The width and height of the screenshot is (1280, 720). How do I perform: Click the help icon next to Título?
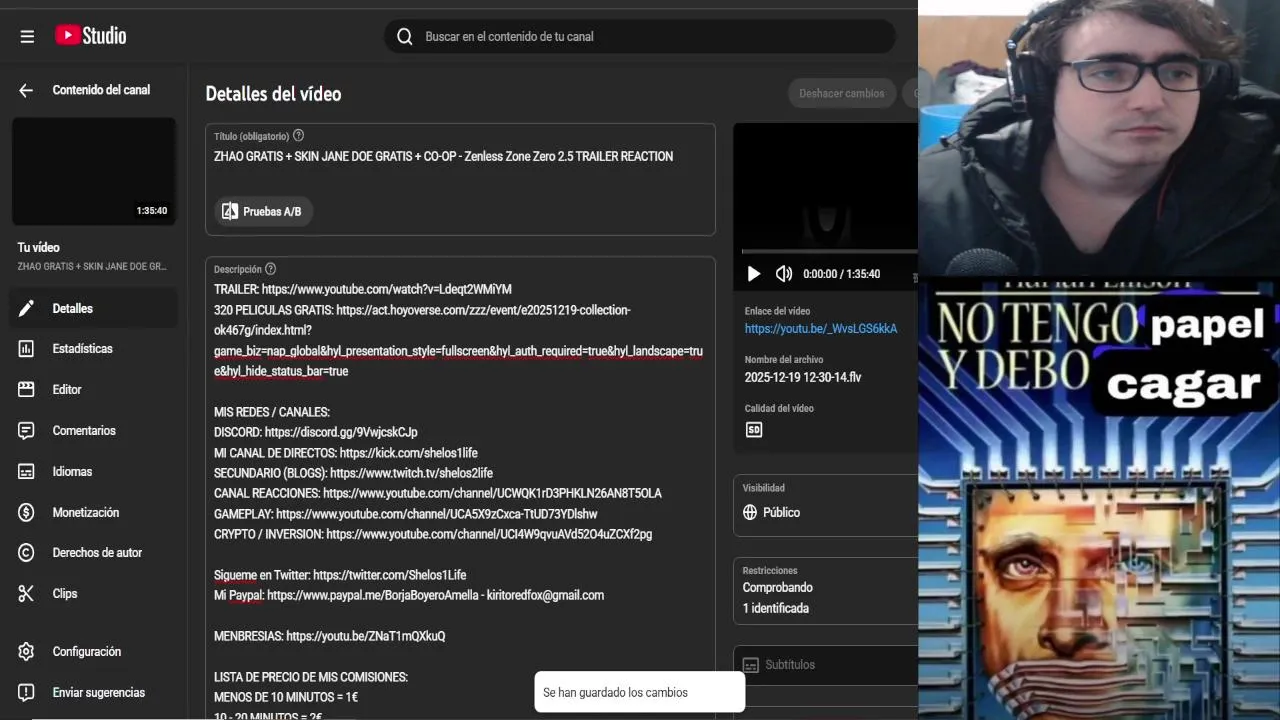298,136
